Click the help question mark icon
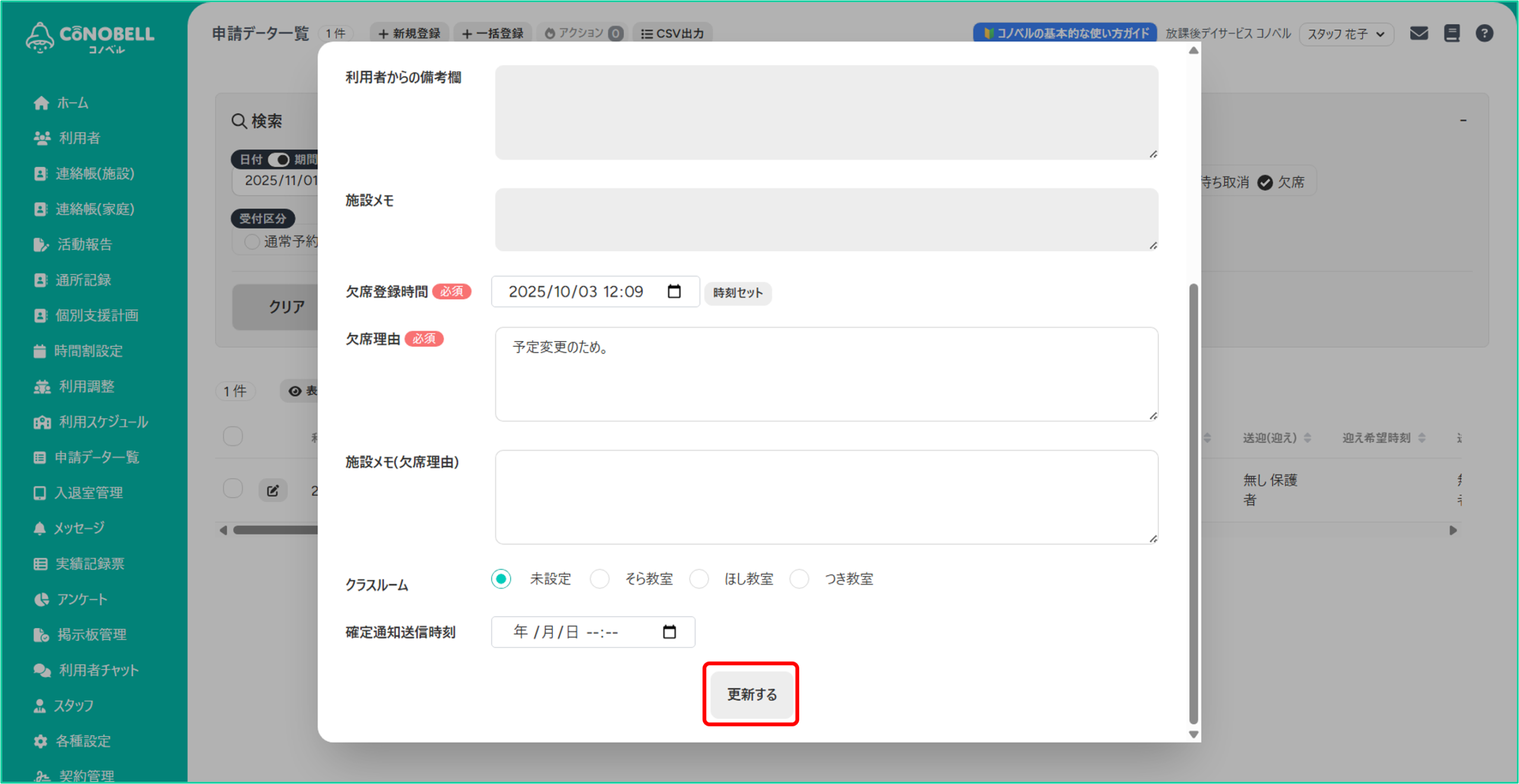Screen dimensions: 1519x784 [1484, 33]
